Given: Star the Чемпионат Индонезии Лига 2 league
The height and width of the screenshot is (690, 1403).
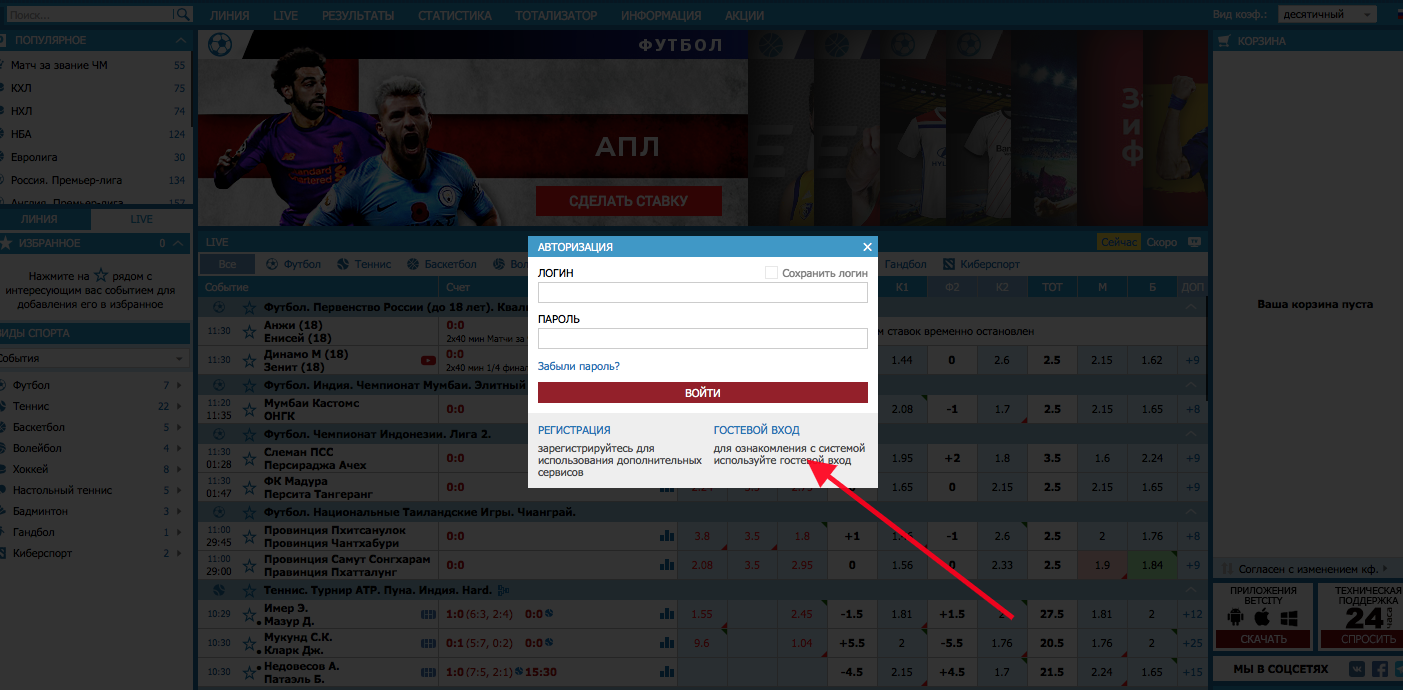Looking at the screenshot, I should tap(250, 434).
